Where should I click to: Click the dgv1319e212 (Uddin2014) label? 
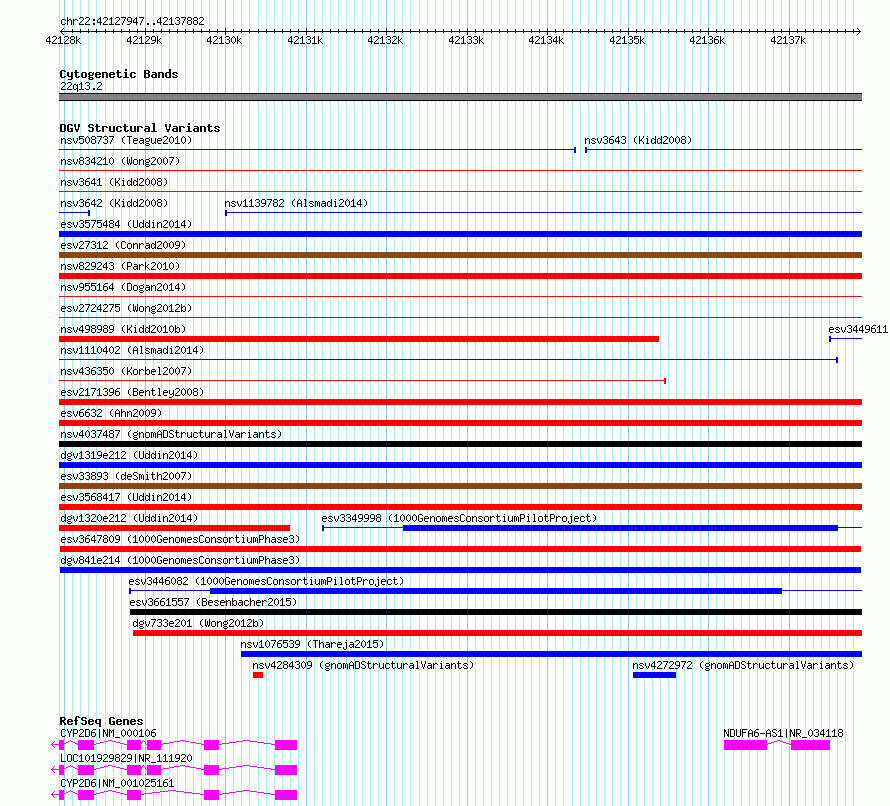coord(129,455)
